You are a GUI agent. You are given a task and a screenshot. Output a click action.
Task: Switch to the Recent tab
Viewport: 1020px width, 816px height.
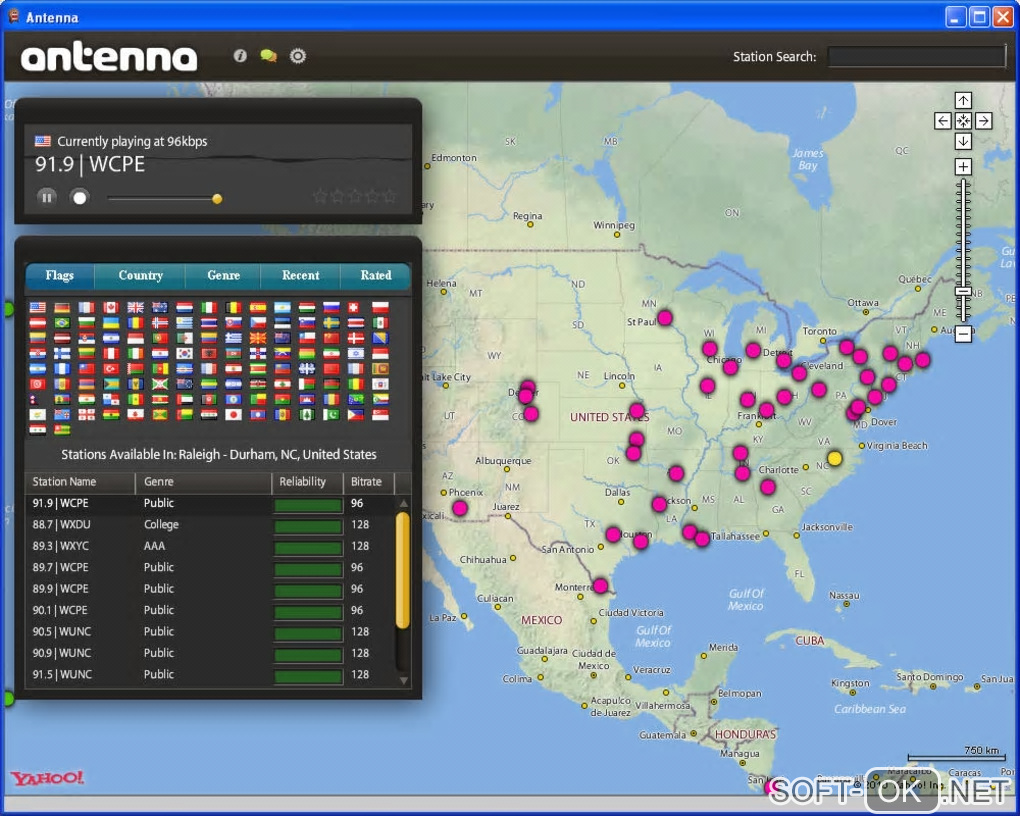pos(301,275)
